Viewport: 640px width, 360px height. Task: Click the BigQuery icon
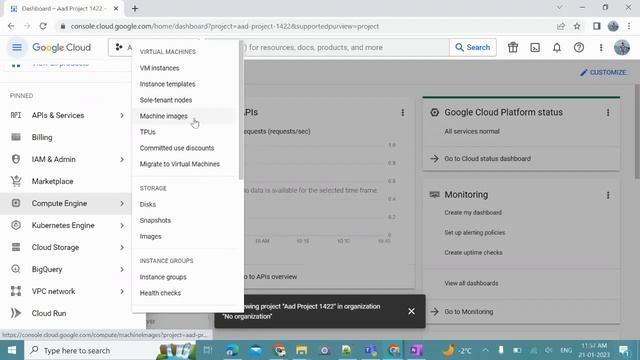16,269
